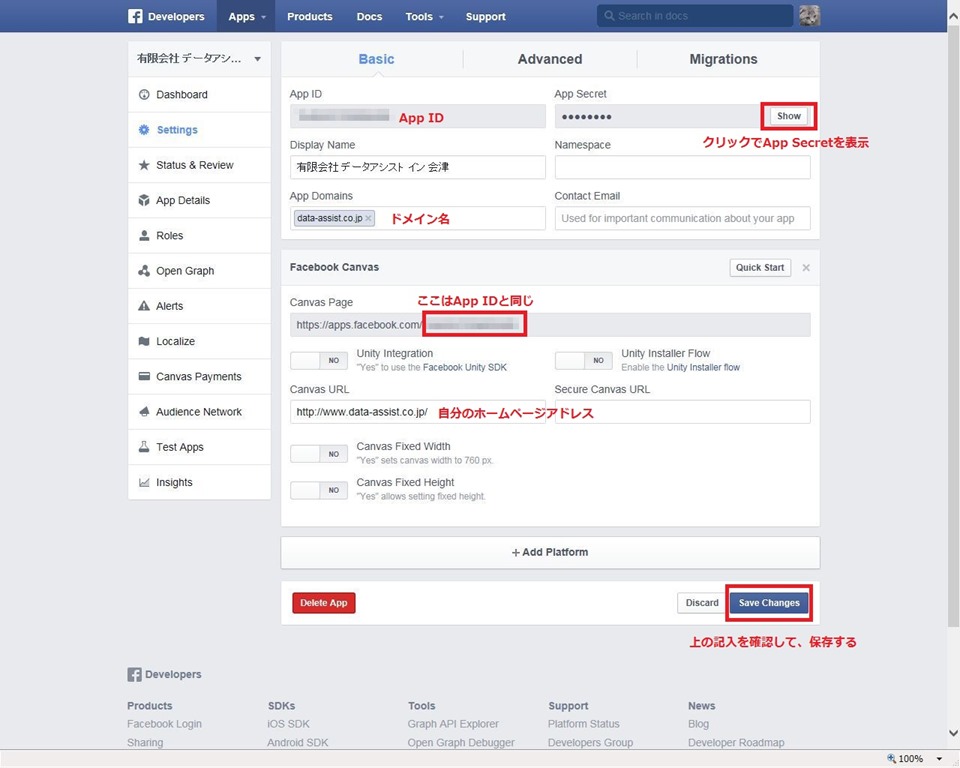This screenshot has width=960, height=768.
Task: Open the iOS SDK footer link
Action: [x=288, y=724]
